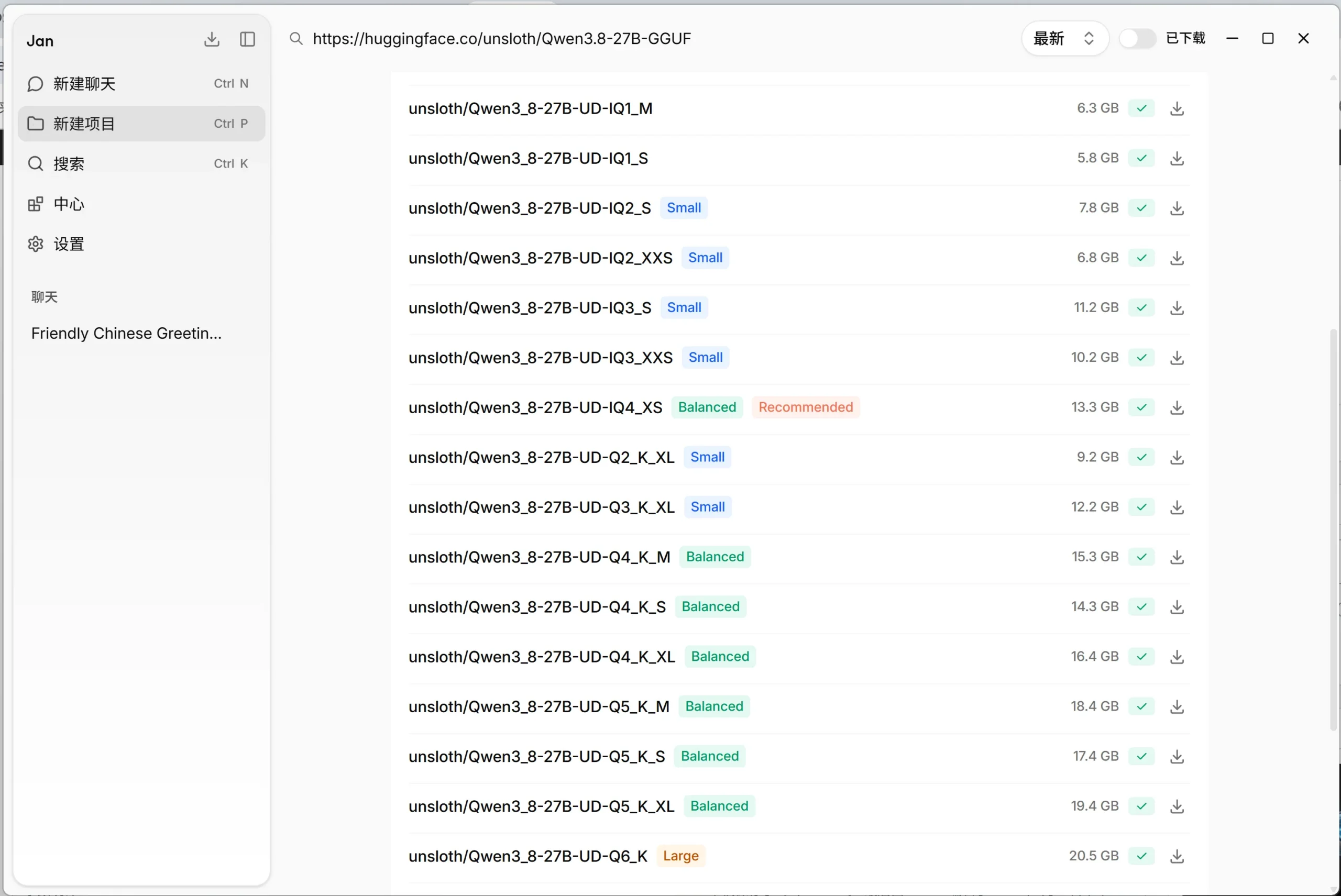Download the UD-Q4_K_M model

click(1177, 557)
